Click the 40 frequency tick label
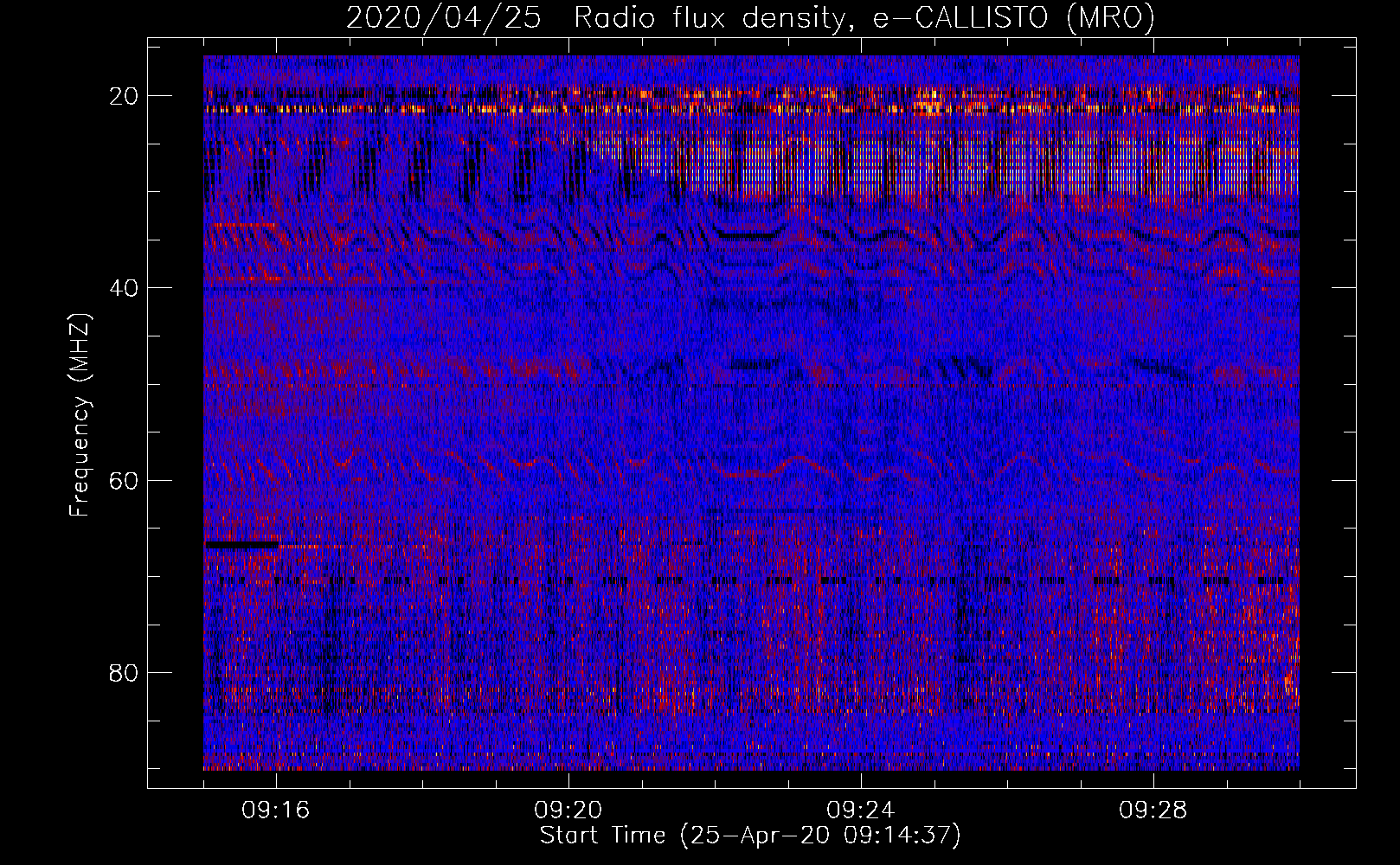The width and height of the screenshot is (1400, 865). (125, 288)
